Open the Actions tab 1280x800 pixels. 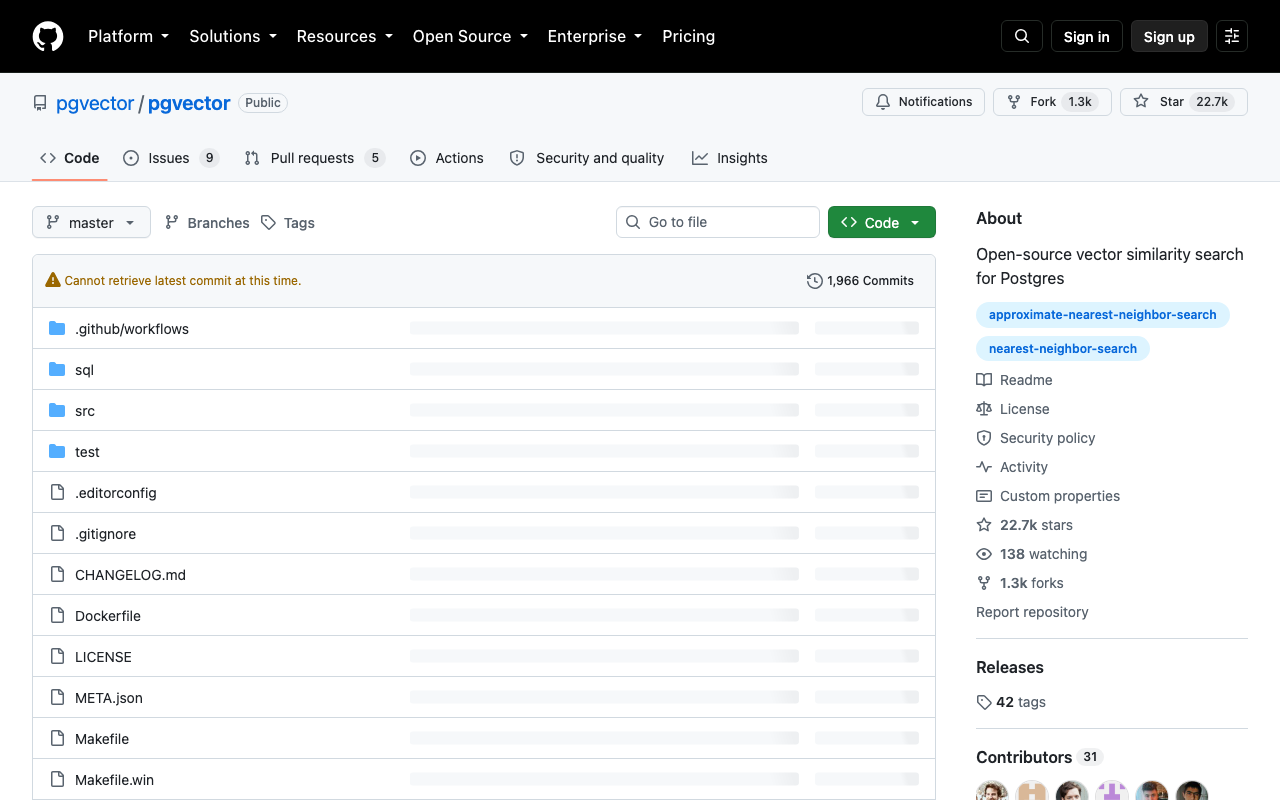(447, 158)
